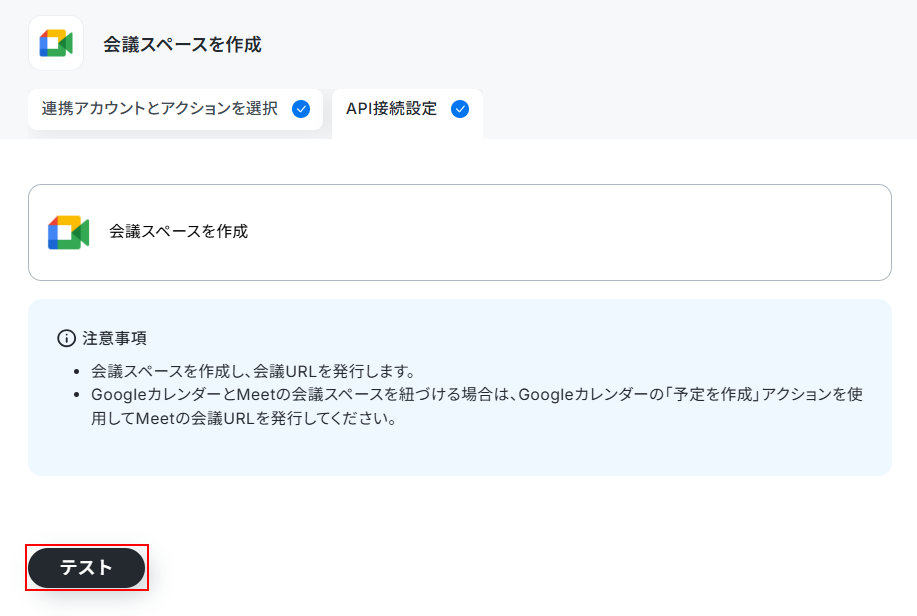Image resolution: width=917 pixels, height=616 pixels.
Task: Select the 会議スペースを作成 page title
Action: click(182, 44)
